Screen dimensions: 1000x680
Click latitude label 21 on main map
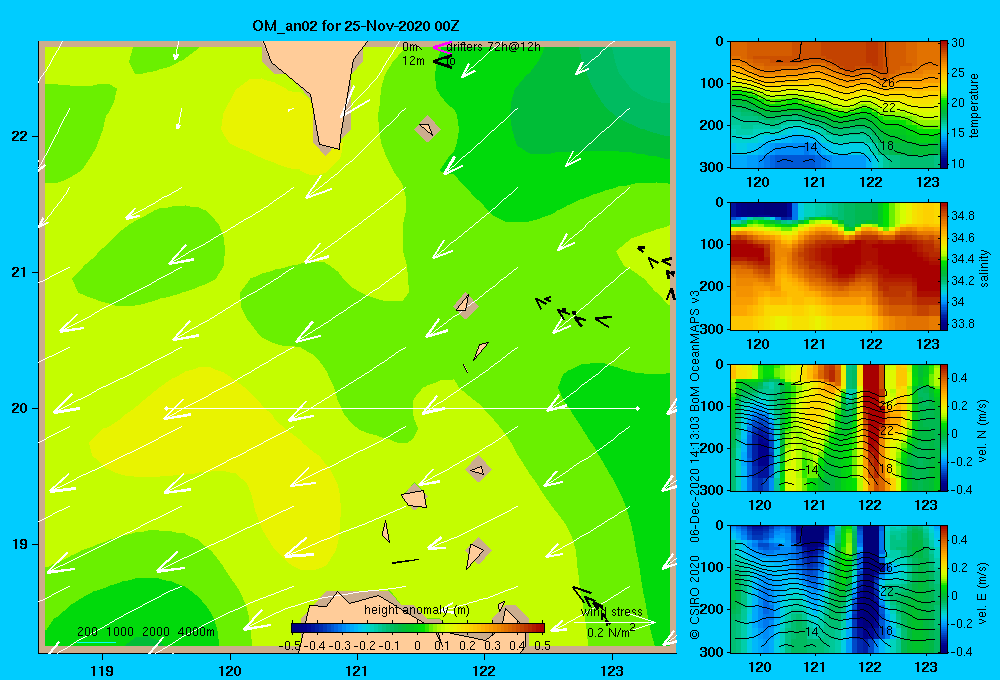(19, 272)
